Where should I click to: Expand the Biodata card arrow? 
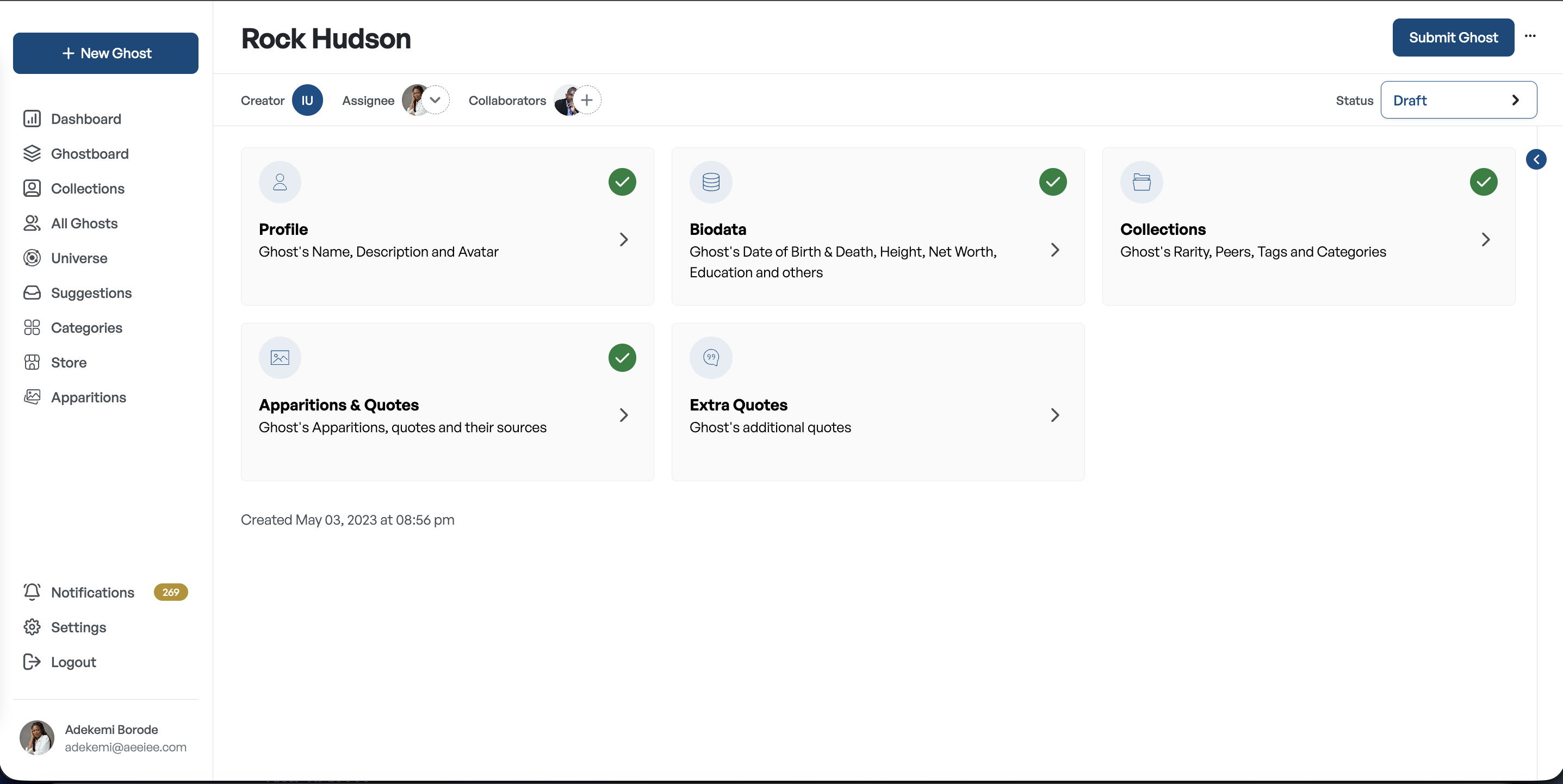(x=1055, y=250)
